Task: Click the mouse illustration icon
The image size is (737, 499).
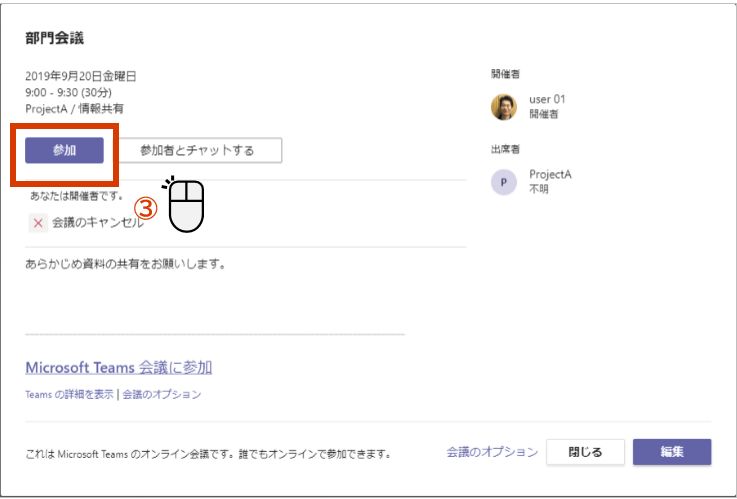Action: click(185, 205)
